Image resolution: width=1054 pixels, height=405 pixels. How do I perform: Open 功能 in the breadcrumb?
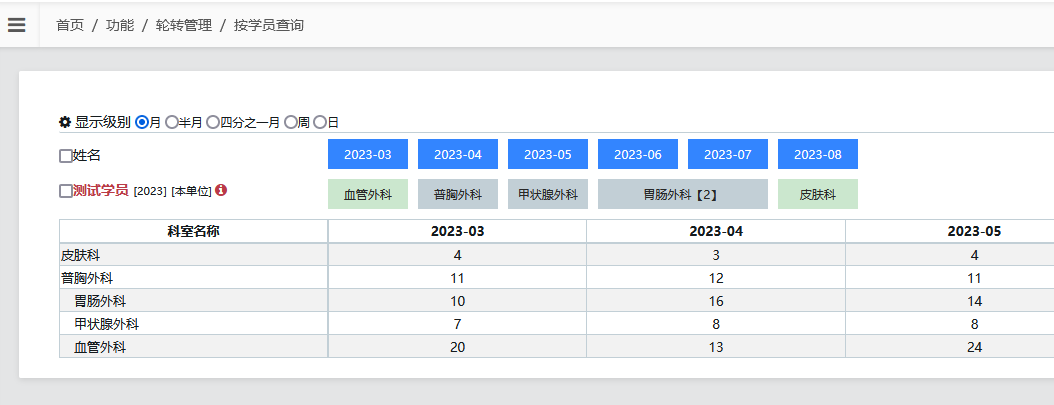coord(120,26)
